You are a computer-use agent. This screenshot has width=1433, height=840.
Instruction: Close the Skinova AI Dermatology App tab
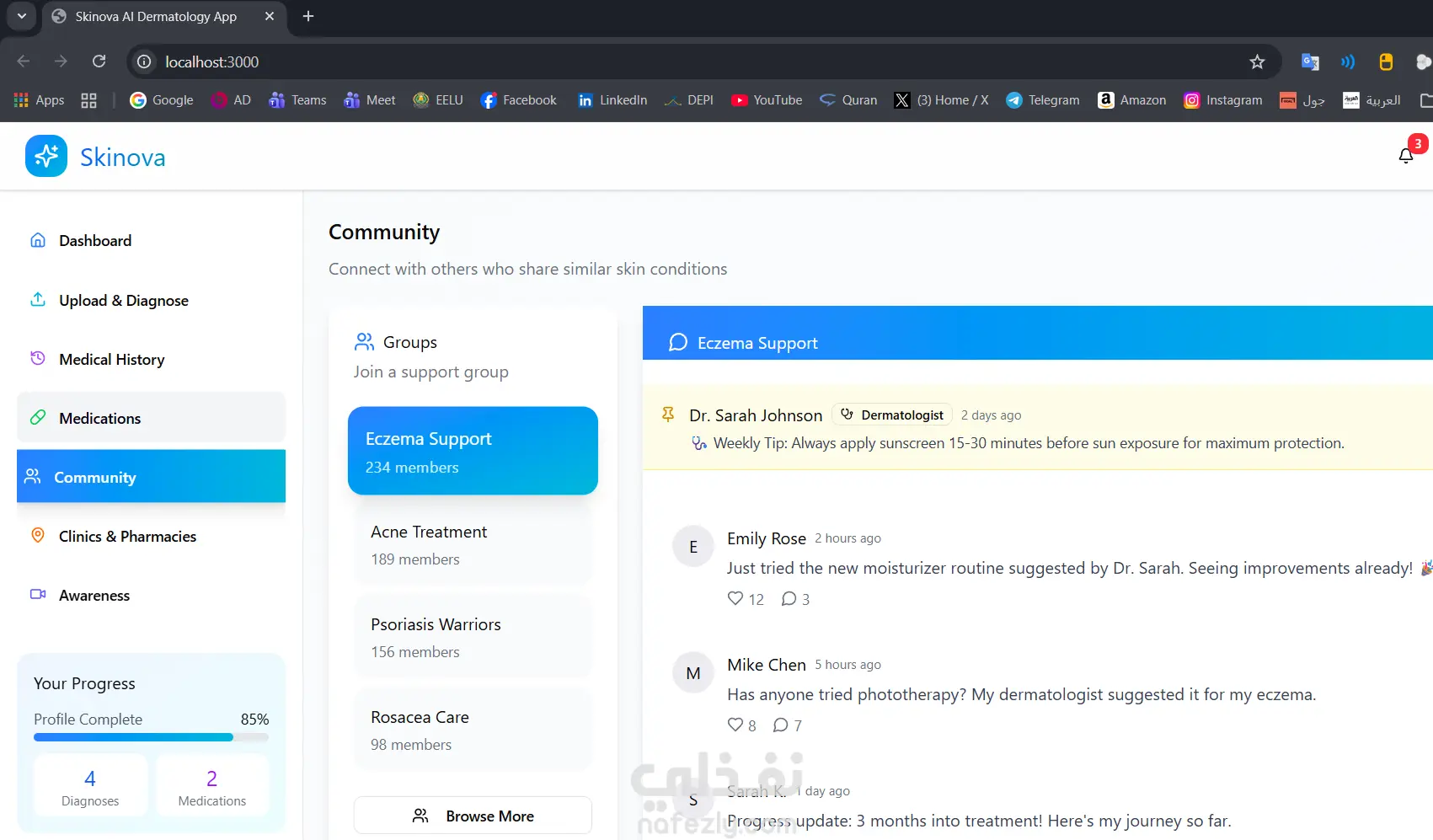(x=270, y=16)
